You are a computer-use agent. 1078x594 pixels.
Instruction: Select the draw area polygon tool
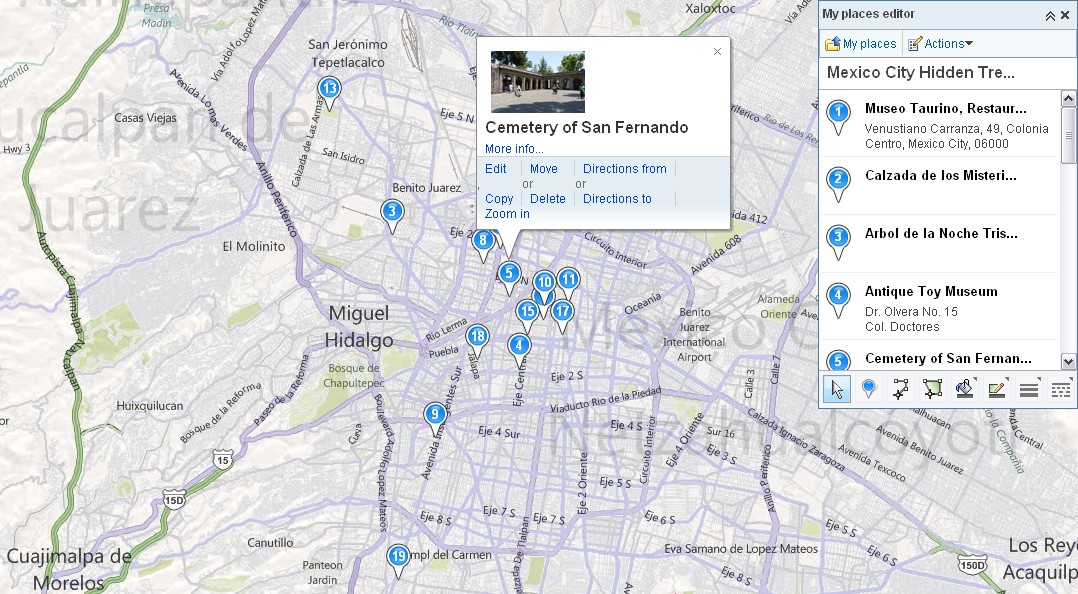(932, 390)
